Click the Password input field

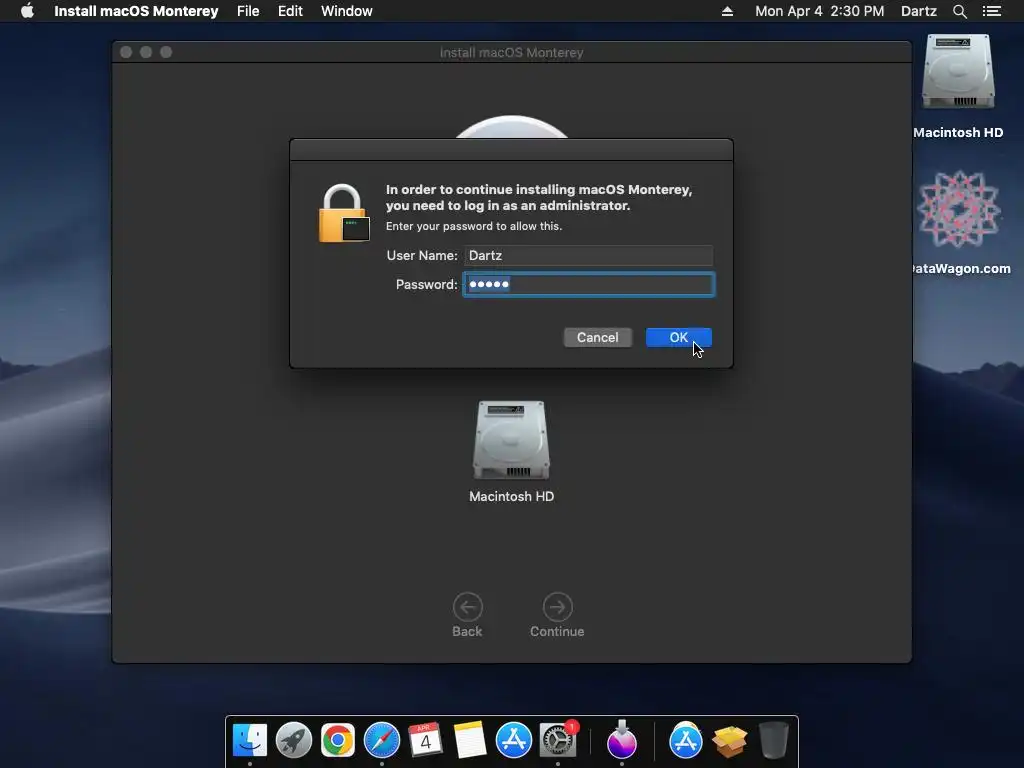coord(588,284)
